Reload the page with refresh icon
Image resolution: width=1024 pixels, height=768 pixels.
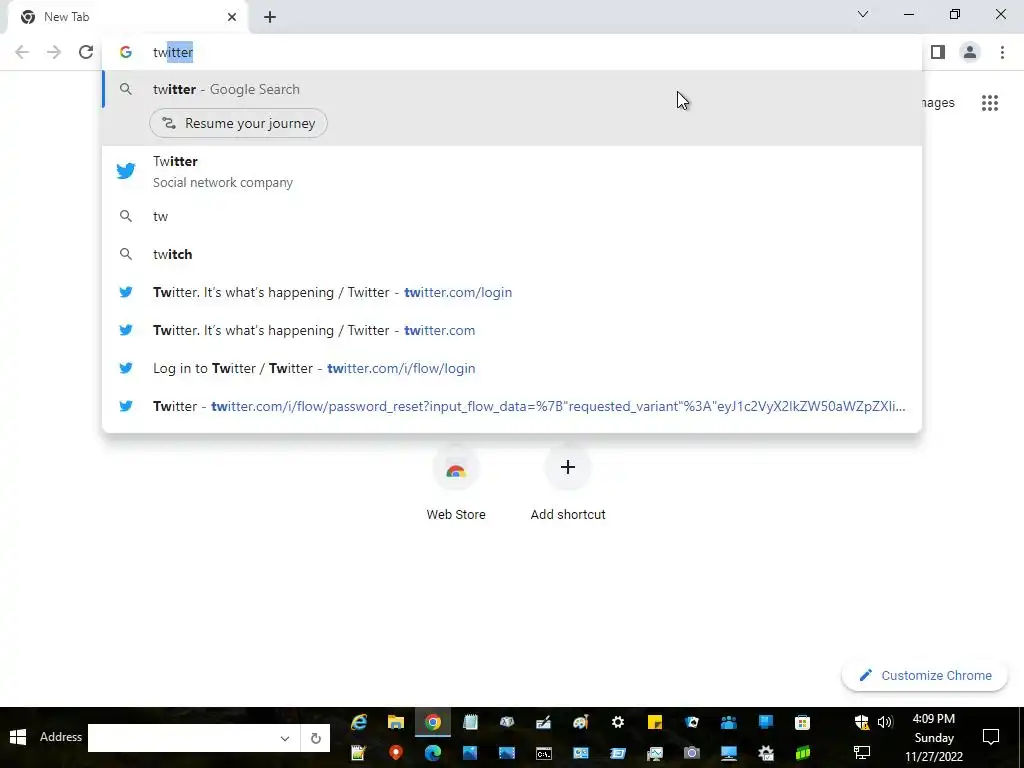click(86, 52)
